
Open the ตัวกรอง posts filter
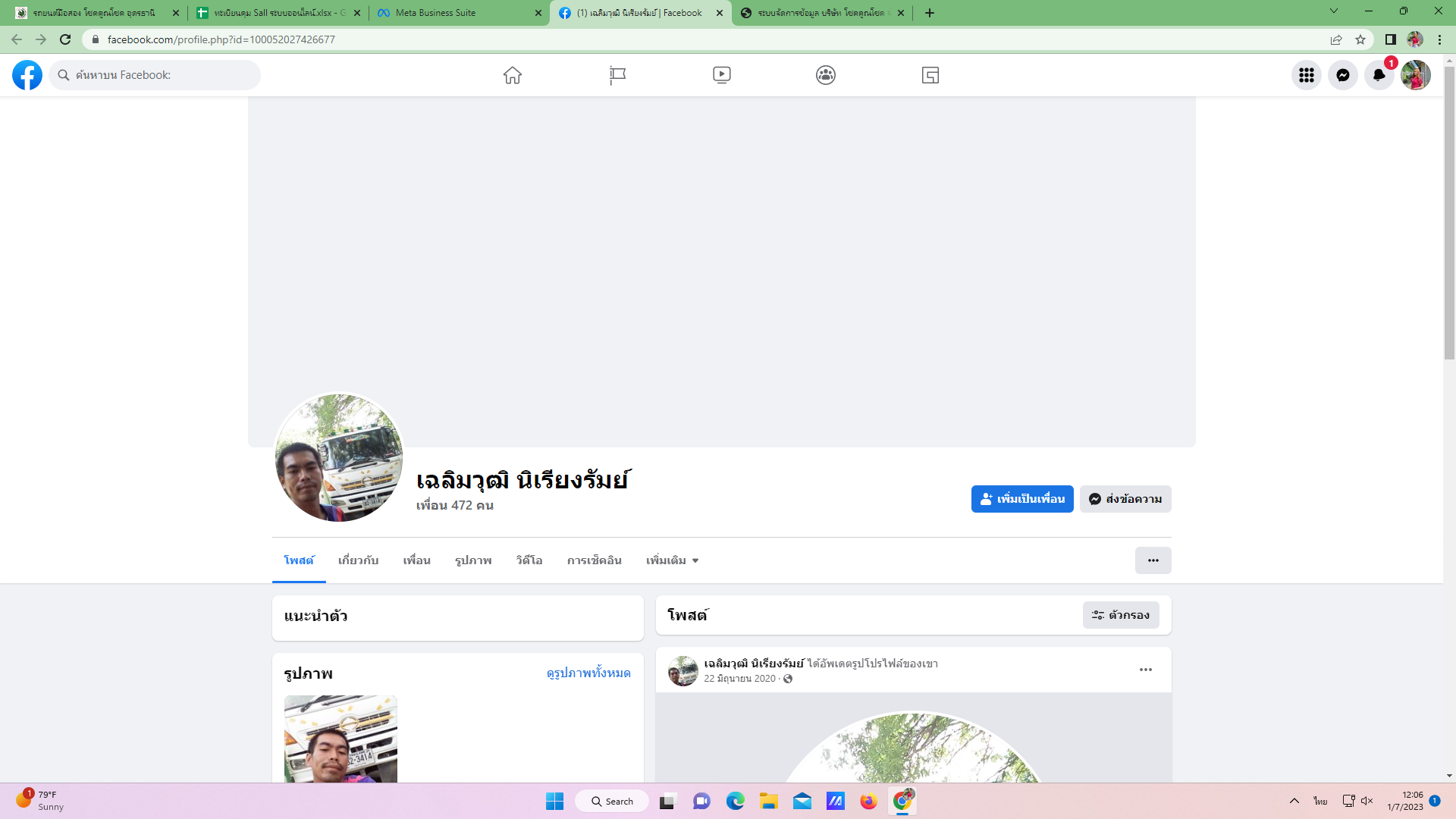tap(1120, 615)
